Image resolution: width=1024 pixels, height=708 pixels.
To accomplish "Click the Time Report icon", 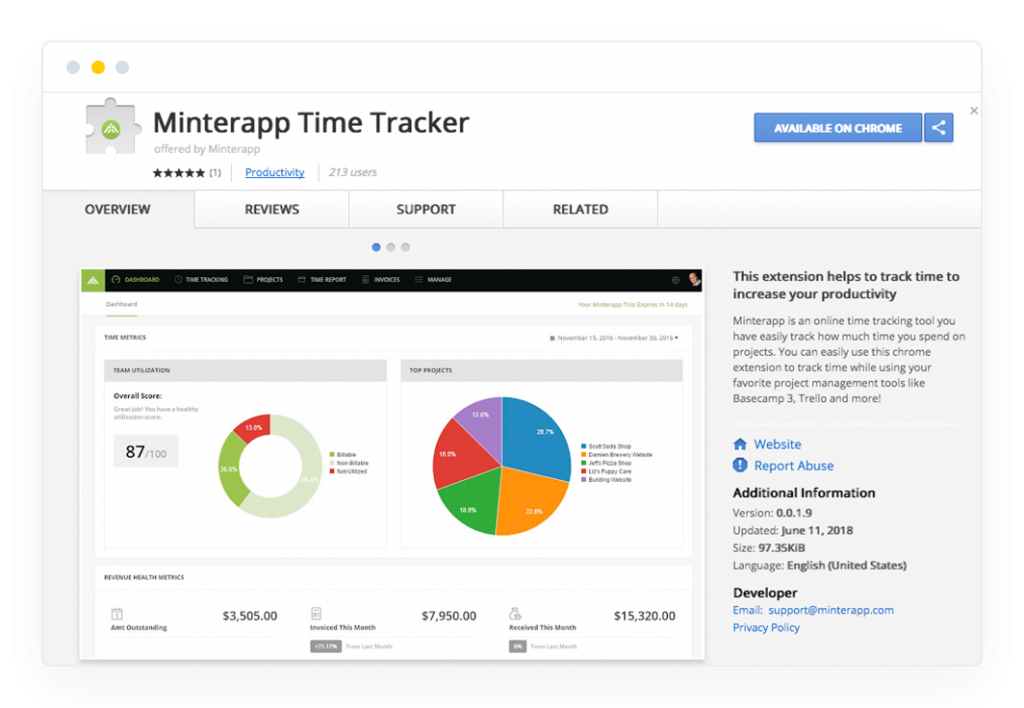I will point(302,280).
